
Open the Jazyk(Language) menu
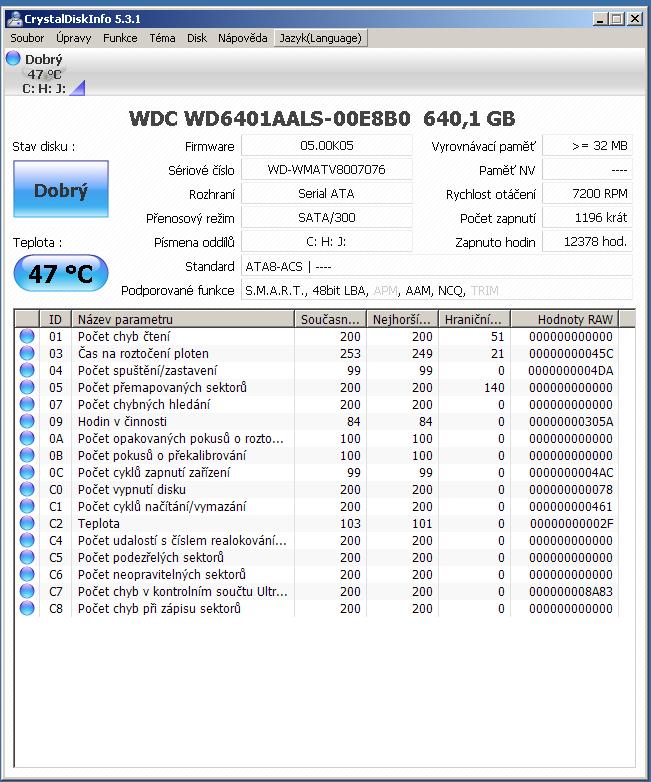point(321,38)
